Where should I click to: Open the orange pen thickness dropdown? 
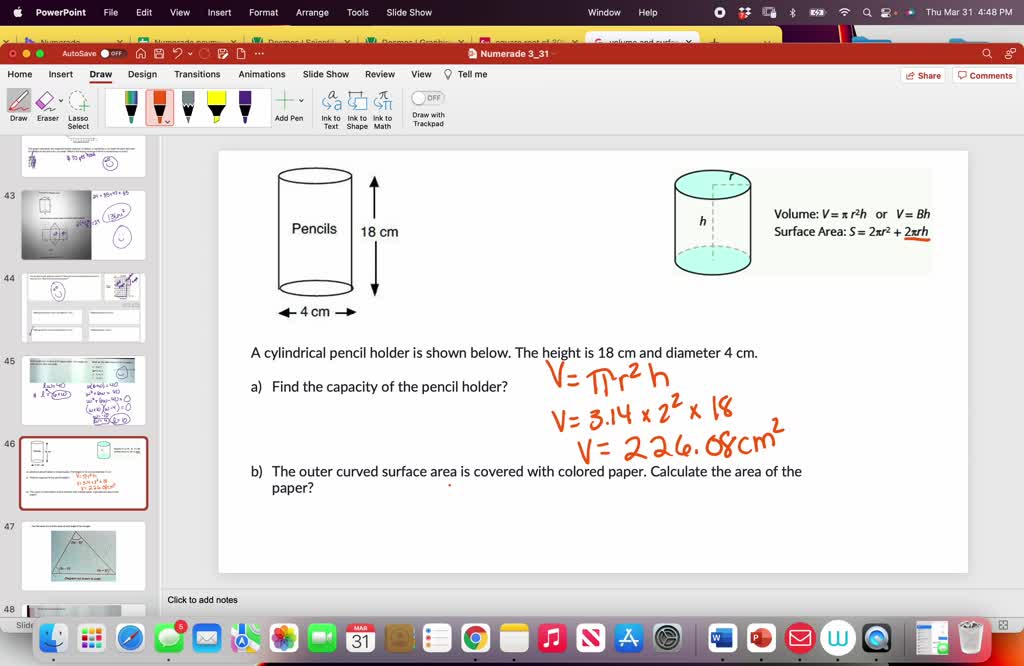(x=167, y=119)
